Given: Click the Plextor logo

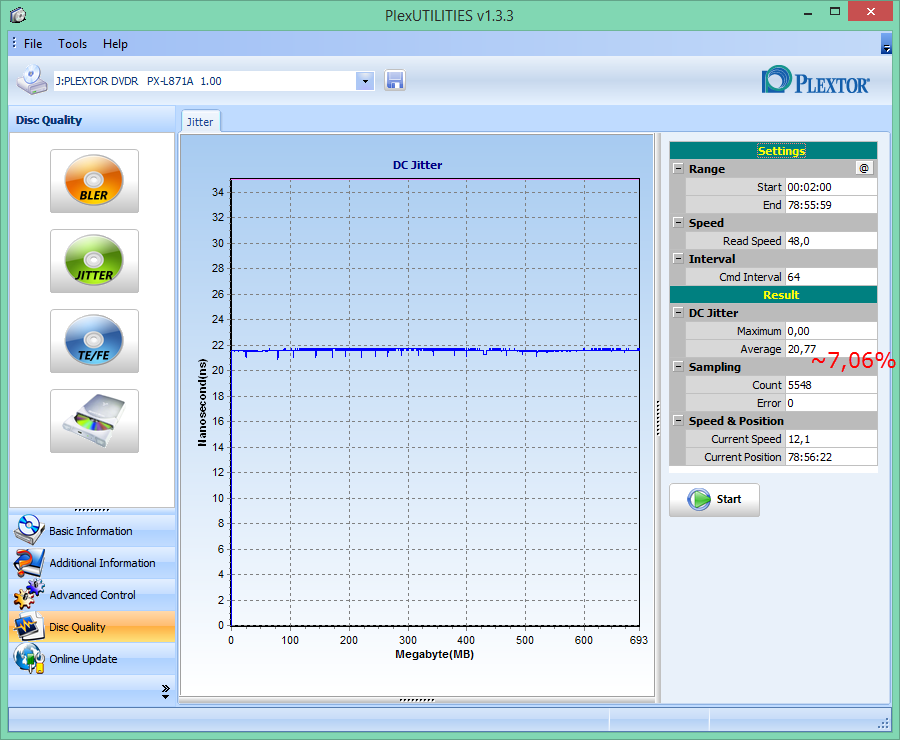Looking at the screenshot, I should 815,80.
